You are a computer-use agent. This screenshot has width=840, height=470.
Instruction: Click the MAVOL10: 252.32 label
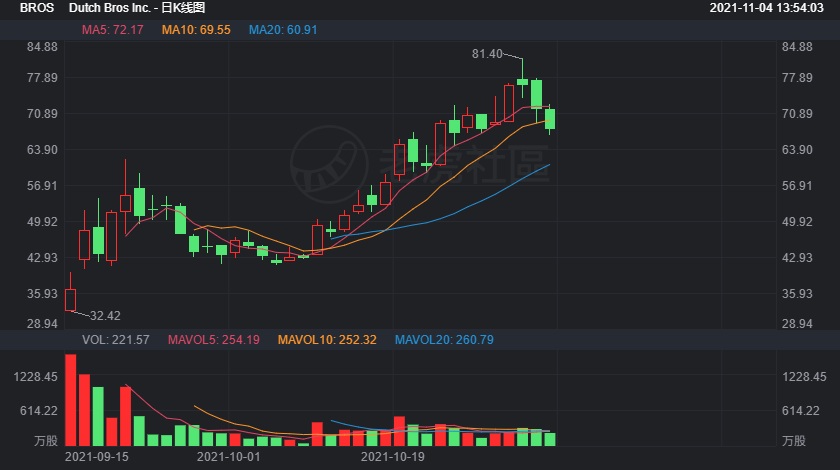[327, 340]
